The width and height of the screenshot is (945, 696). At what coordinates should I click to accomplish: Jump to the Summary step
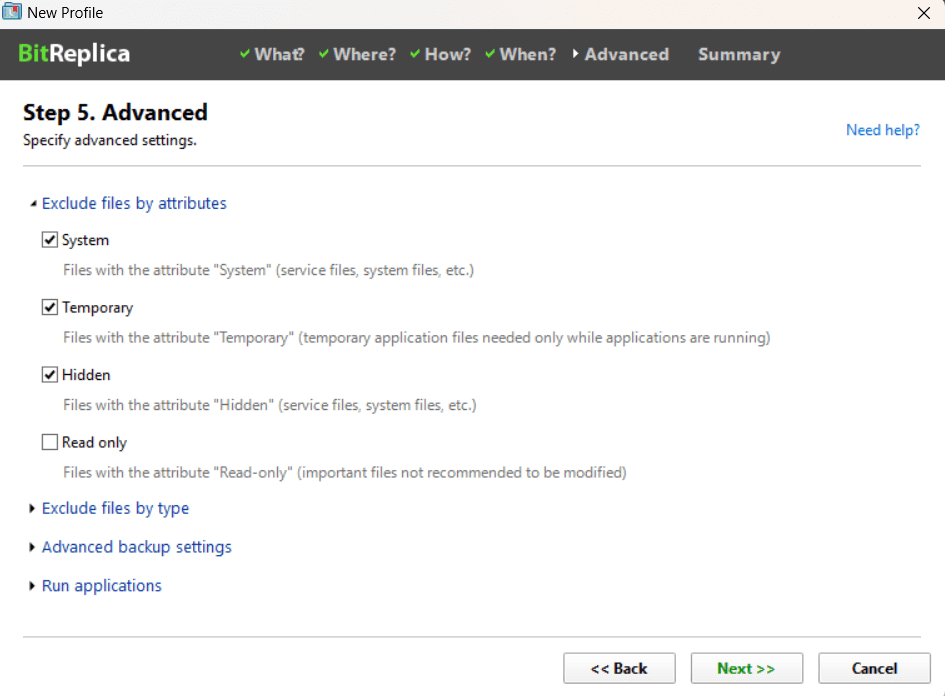(x=739, y=55)
